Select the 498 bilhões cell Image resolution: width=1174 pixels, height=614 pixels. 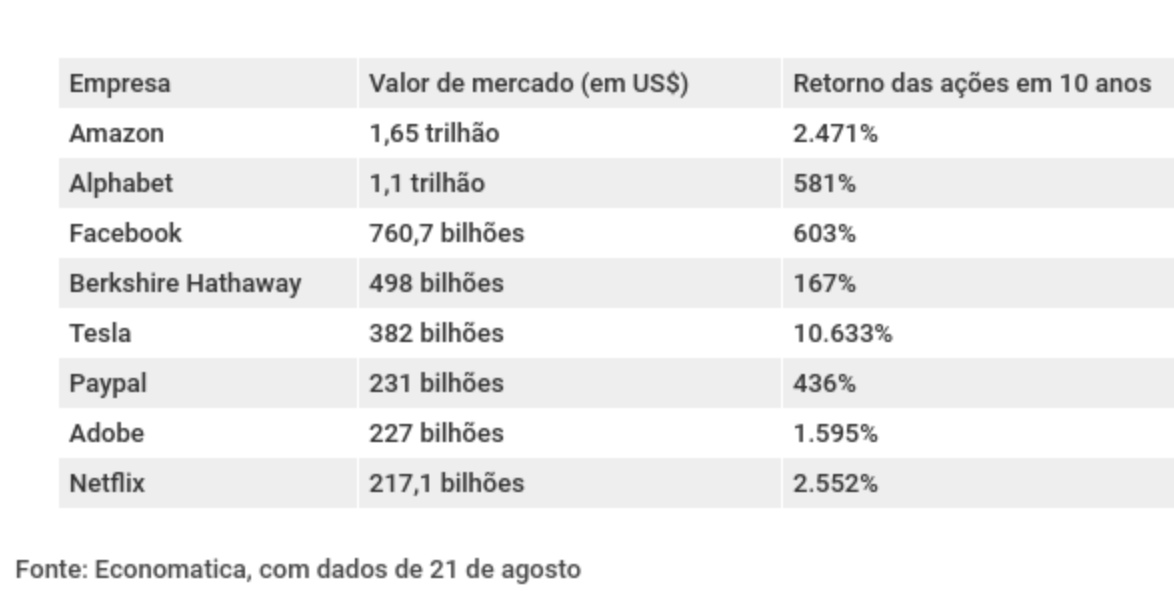click(436, 284)
